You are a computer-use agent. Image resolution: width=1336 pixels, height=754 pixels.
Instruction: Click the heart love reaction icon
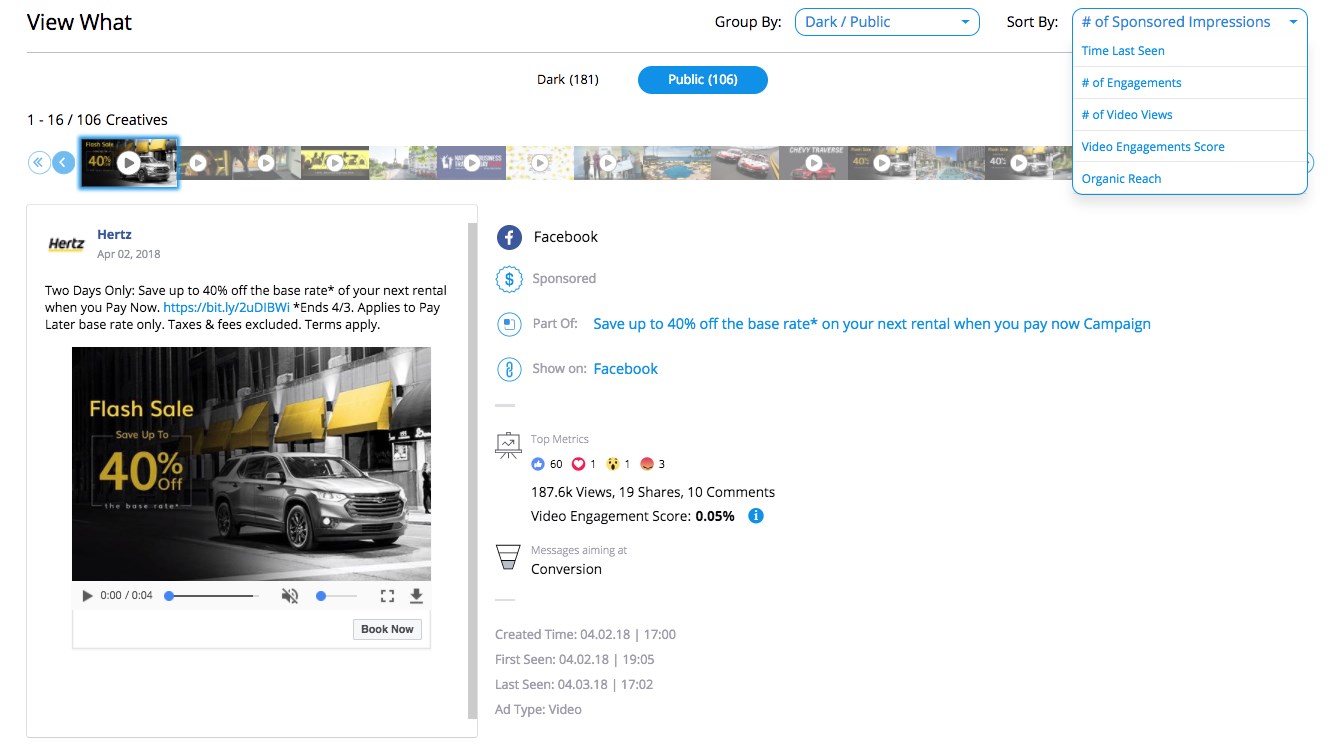(x=578, y=464)
